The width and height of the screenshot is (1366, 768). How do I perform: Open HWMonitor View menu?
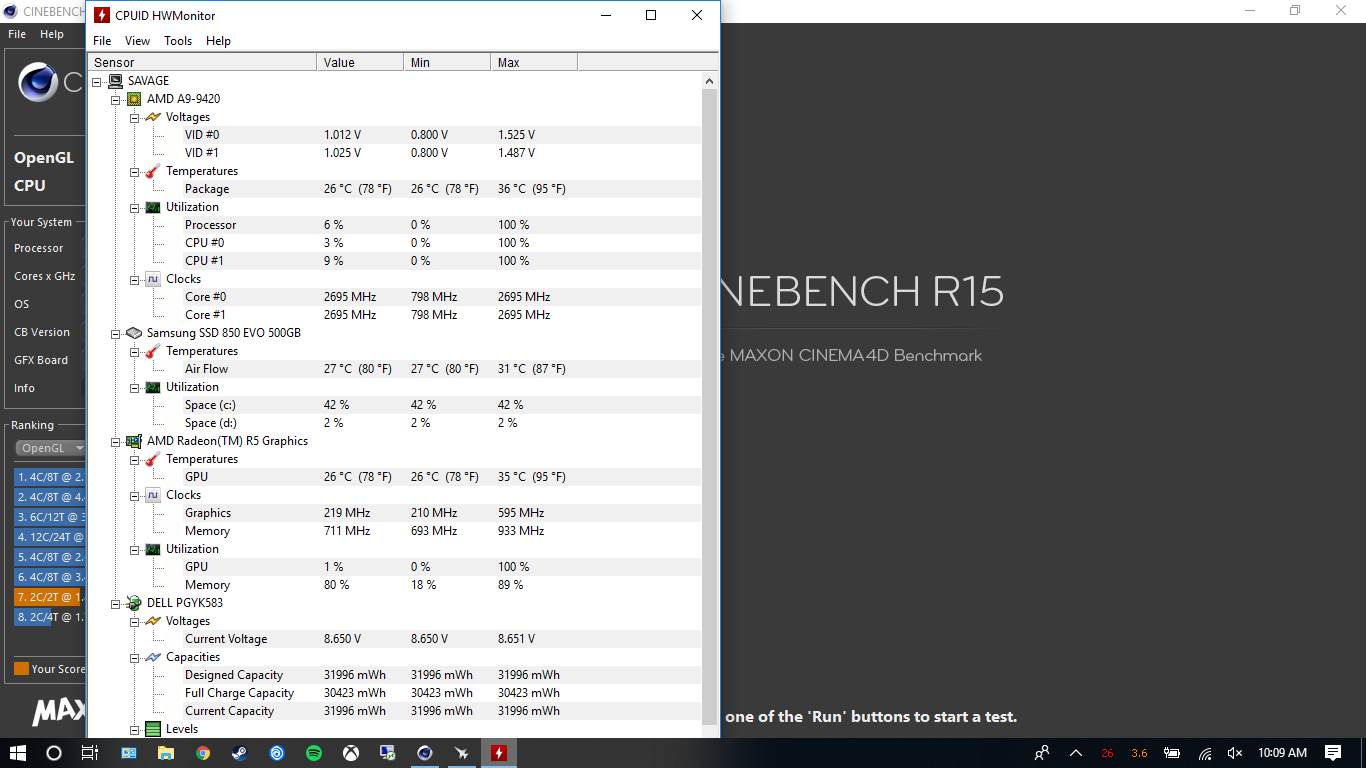pyautogui.click(x=137, y=41)
